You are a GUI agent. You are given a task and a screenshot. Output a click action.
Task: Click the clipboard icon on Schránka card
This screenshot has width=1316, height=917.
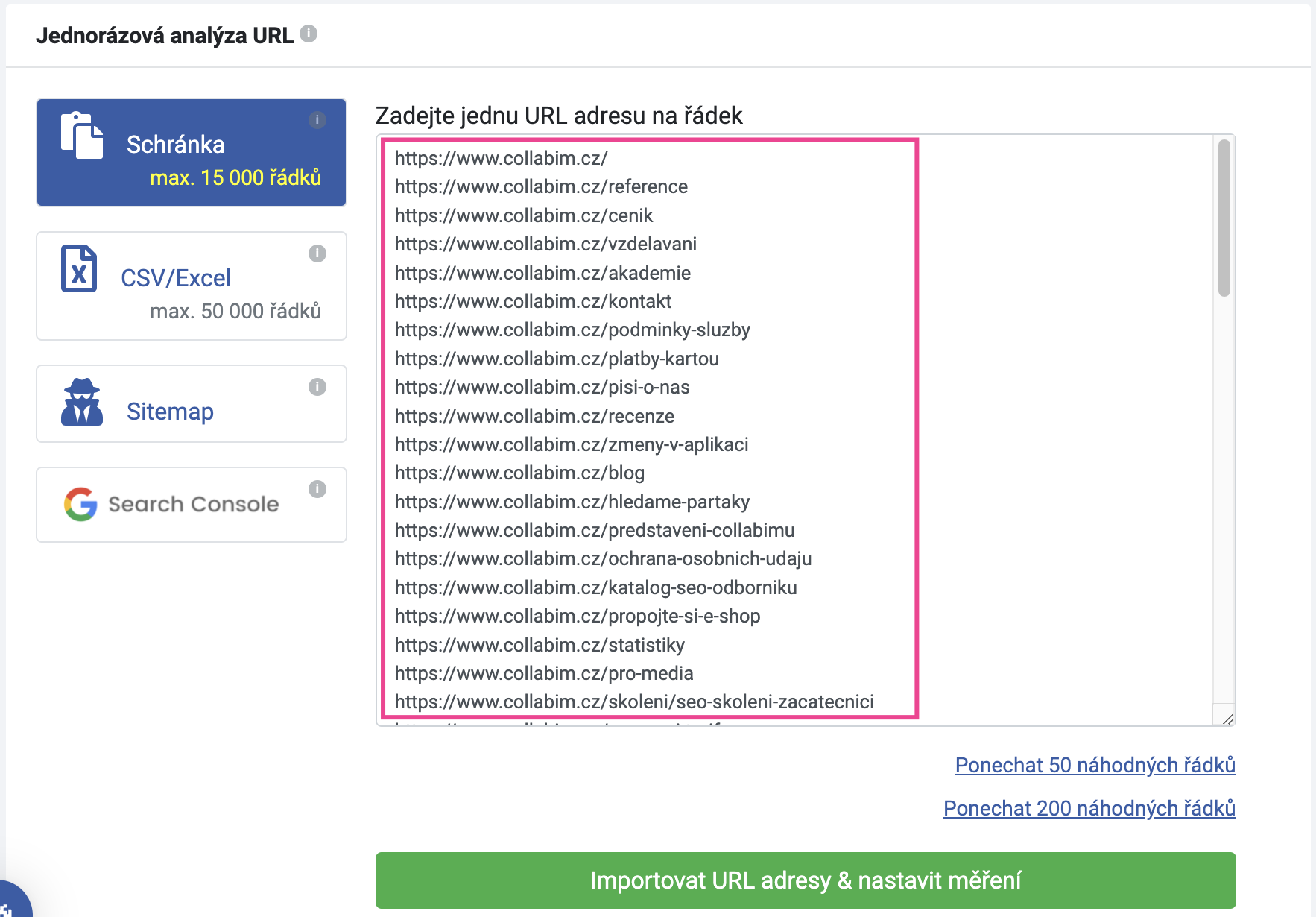pos(82,135)
